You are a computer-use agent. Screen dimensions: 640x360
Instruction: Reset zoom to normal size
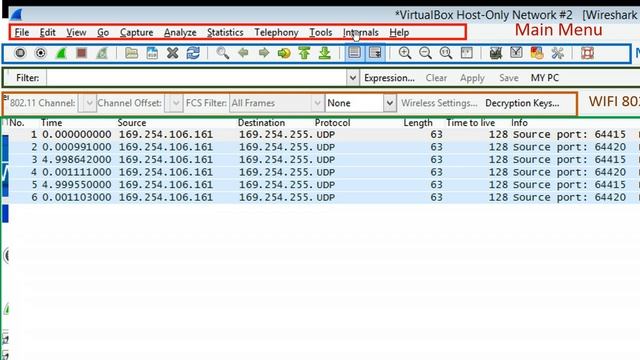[445, 53]
